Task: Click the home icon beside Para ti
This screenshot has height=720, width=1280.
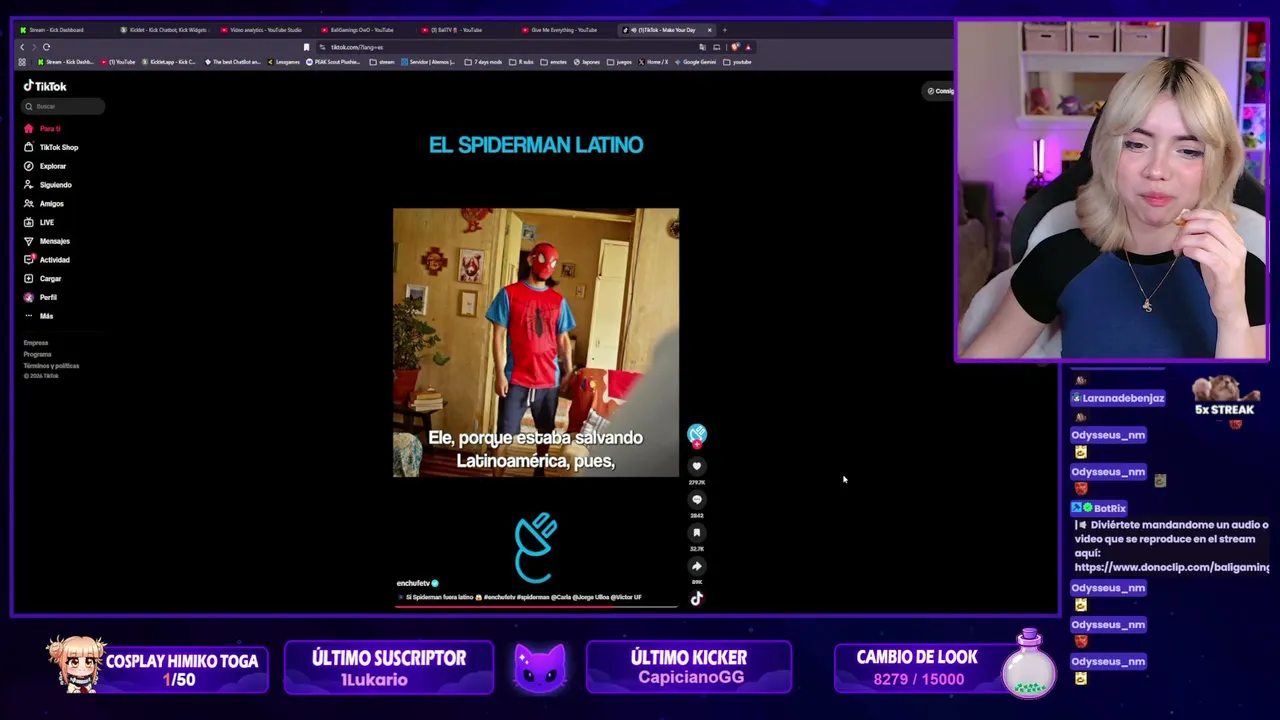Action: click(x=29, y=129)
